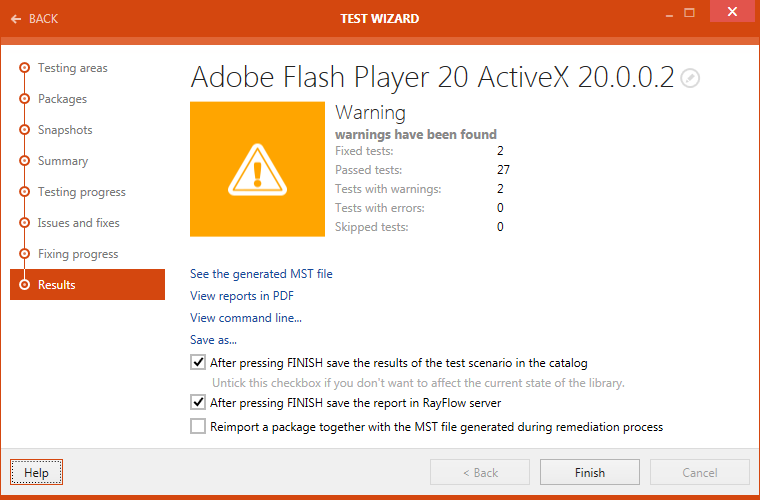Click the Fixed tests label
This screenshot has width=760, height=500.
364,151
